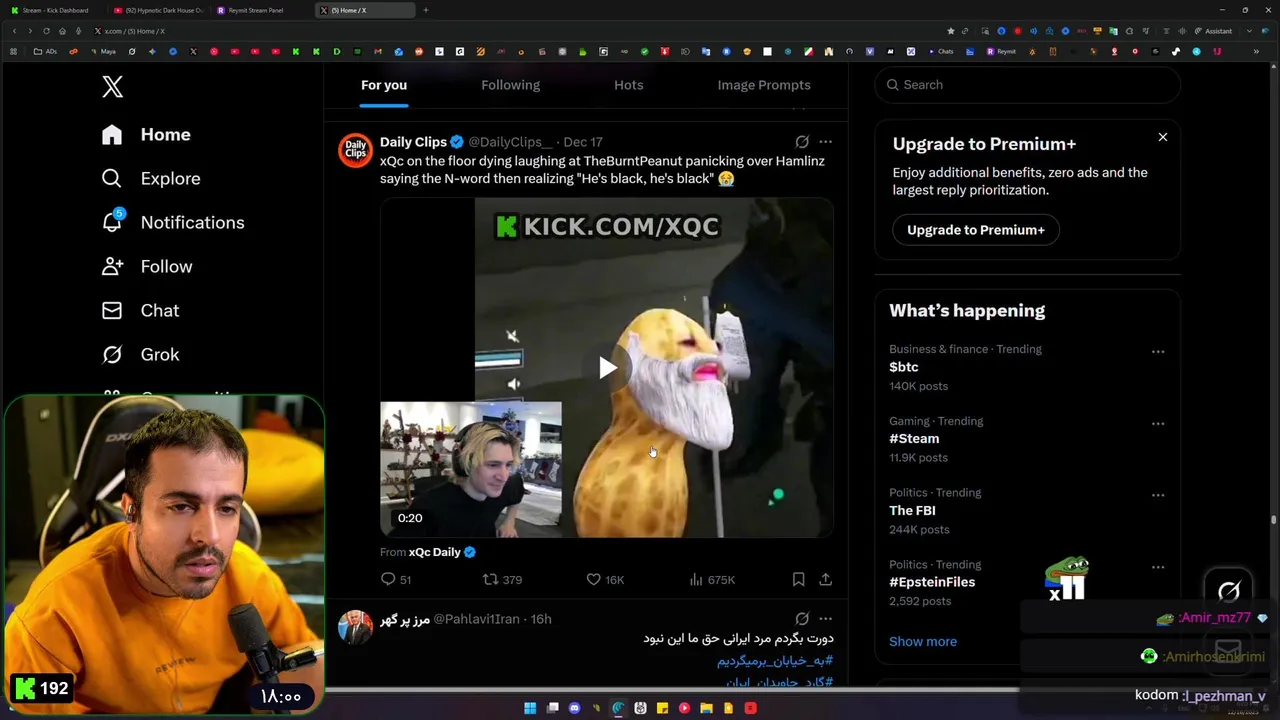Open more options for The FBI trend

pos(1157,495)
